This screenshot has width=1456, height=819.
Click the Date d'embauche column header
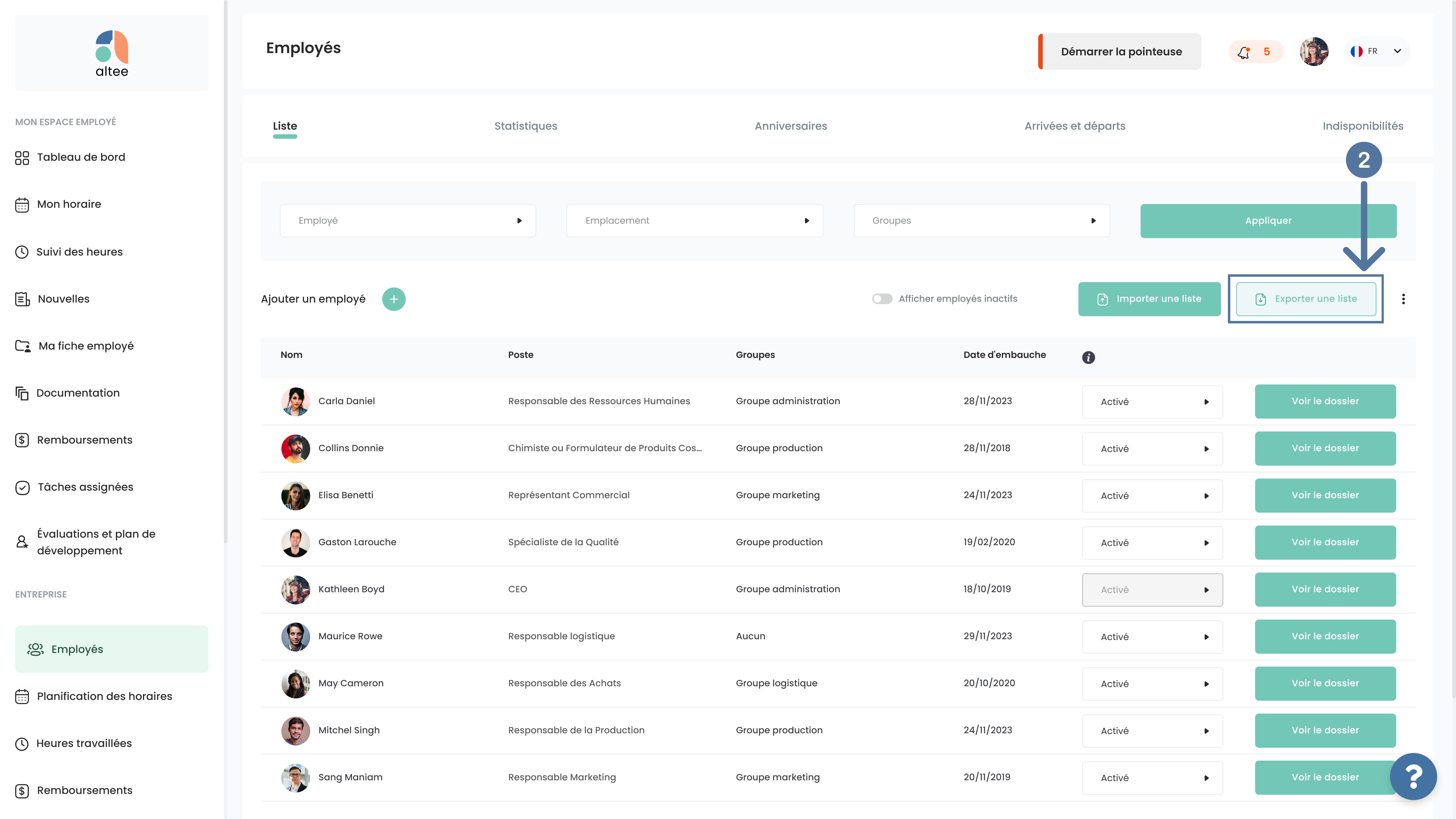pos(1005,355)
